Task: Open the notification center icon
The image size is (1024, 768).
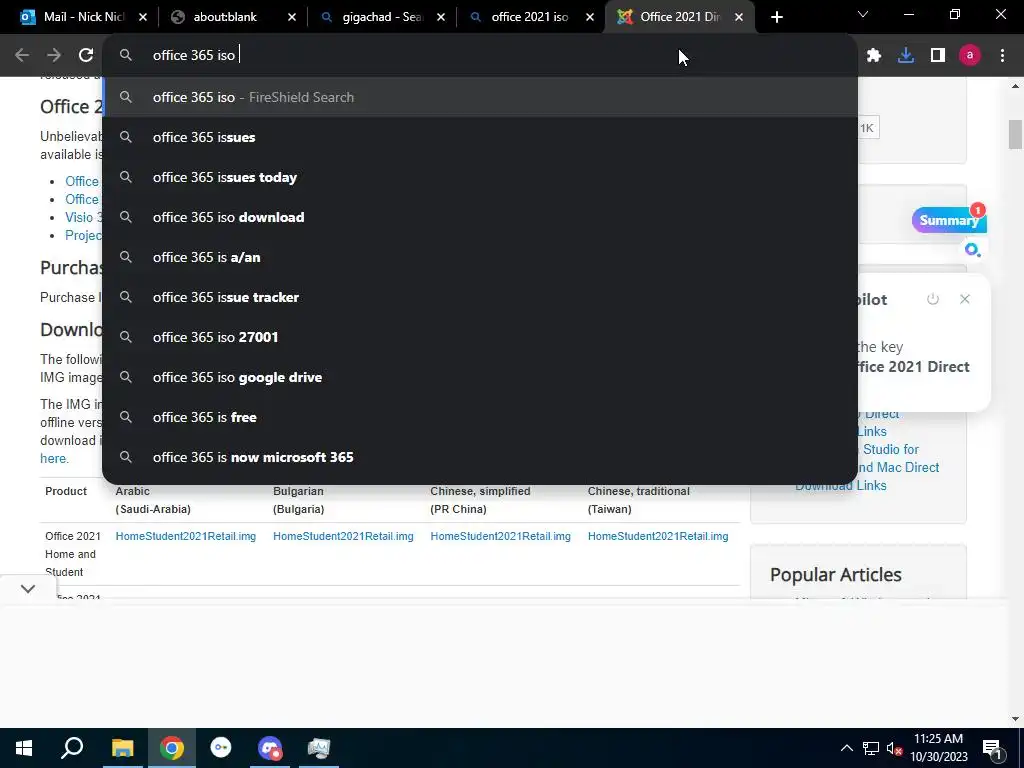Action: (x=992, y=749)
